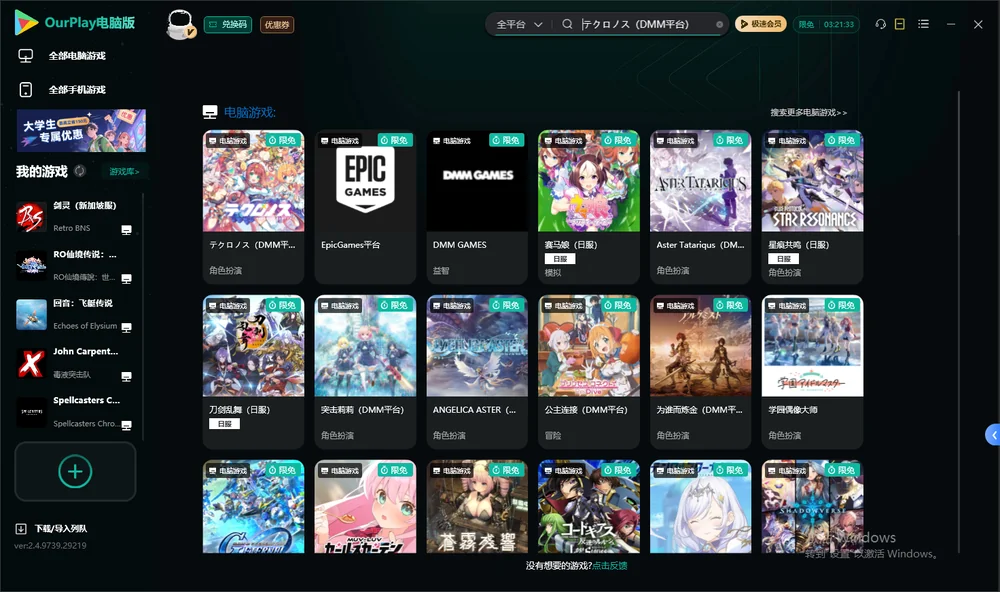Open 为谁而炼金 (DMM平台) game card
The image size is (1000, 592).
pyautogui.click(x=700, y=372)
